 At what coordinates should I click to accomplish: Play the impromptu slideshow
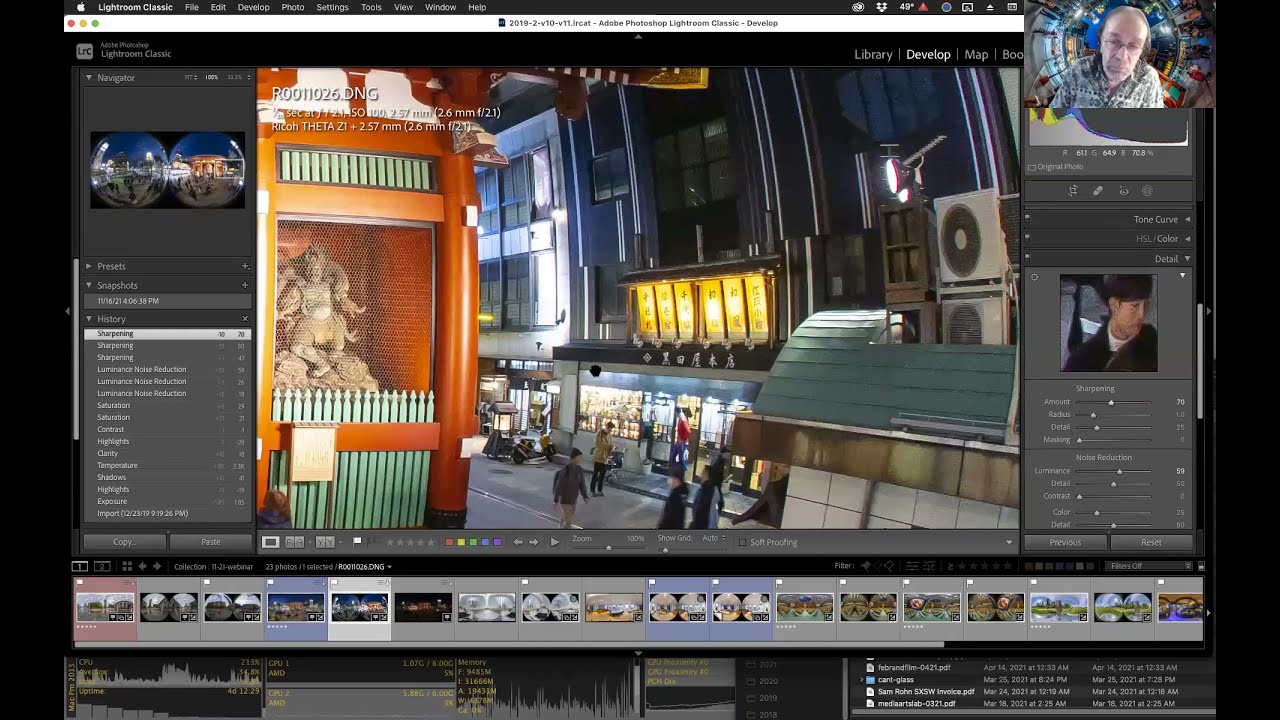click(555, 542)
